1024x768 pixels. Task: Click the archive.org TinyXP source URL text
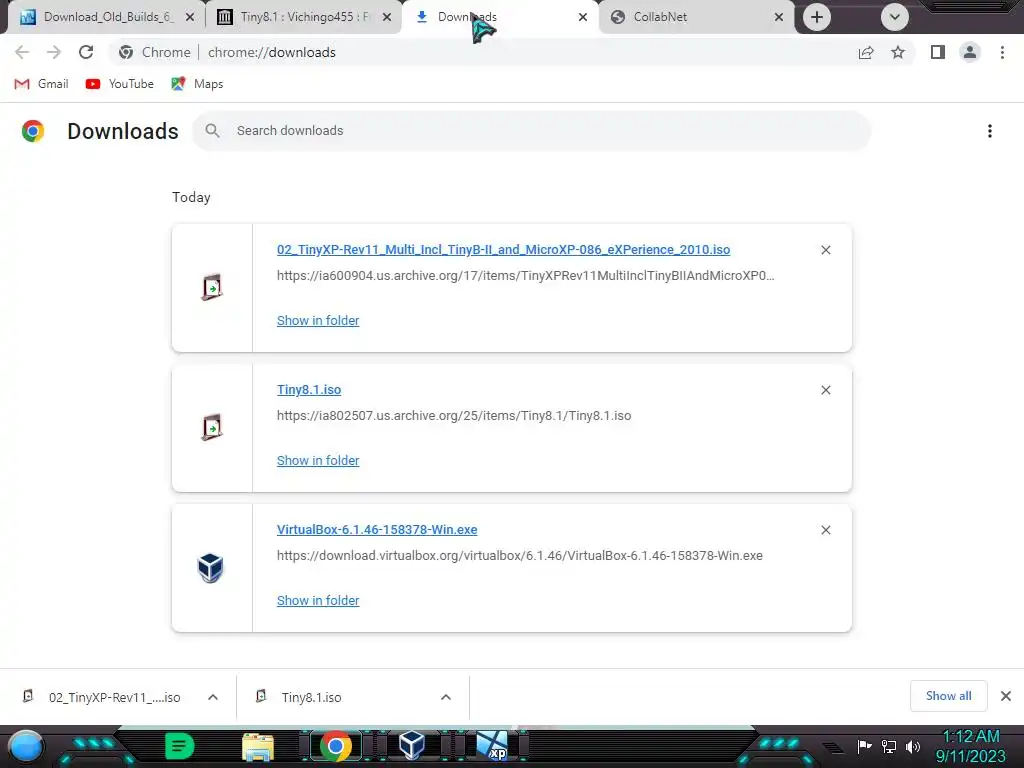point(526,276)
